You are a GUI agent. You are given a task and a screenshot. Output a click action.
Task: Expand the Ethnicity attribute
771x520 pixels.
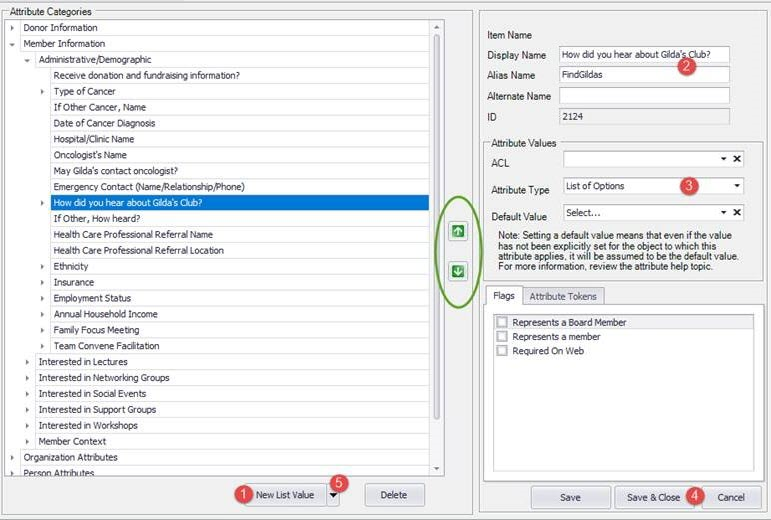click(43, 266)
